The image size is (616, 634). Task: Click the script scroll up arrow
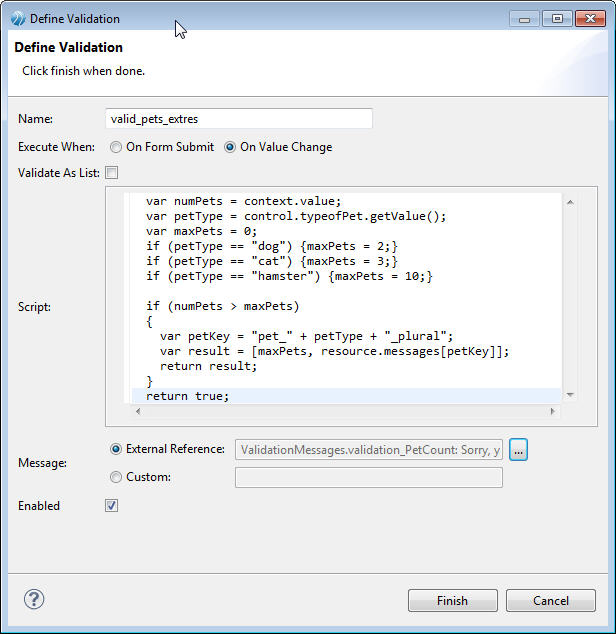tap(570, 203)
